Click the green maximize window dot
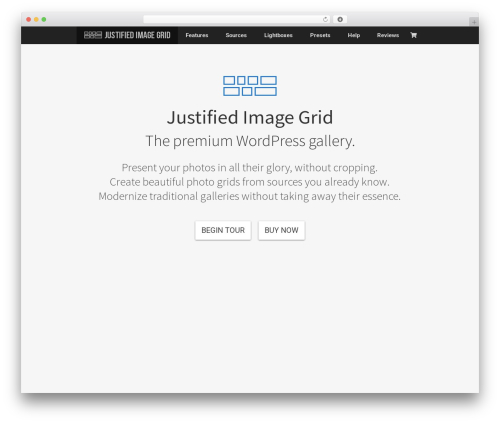The height and width of the screenshot is (423, 500). click(x=44, y=19)
